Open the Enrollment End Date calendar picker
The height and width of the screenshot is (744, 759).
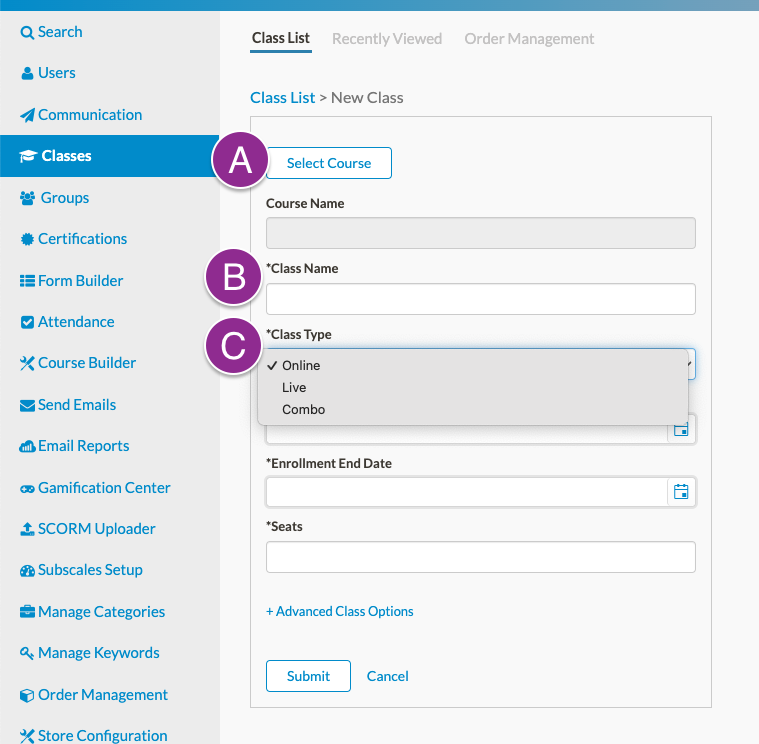[681, 492]
